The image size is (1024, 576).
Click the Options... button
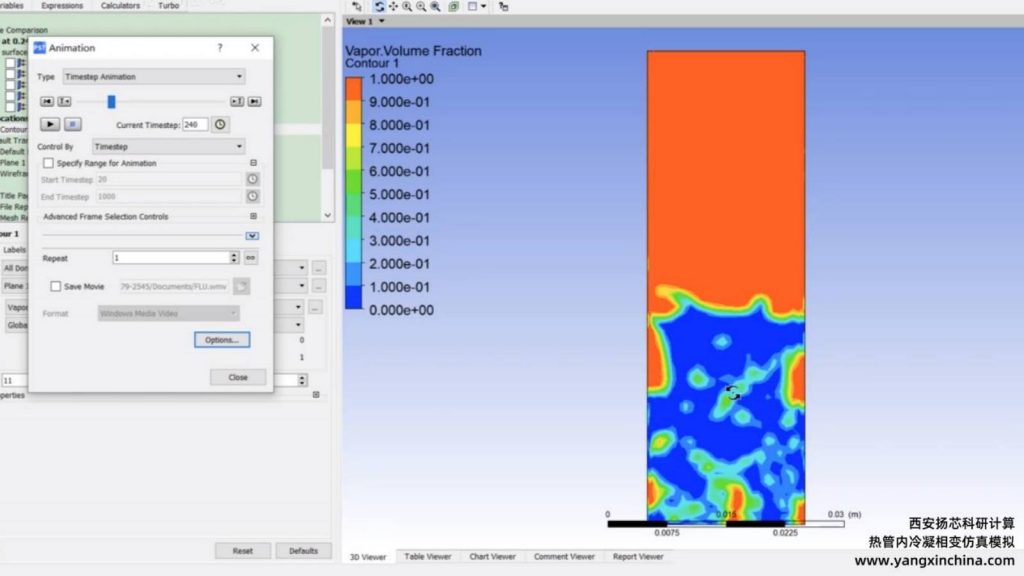coord(222,340)
